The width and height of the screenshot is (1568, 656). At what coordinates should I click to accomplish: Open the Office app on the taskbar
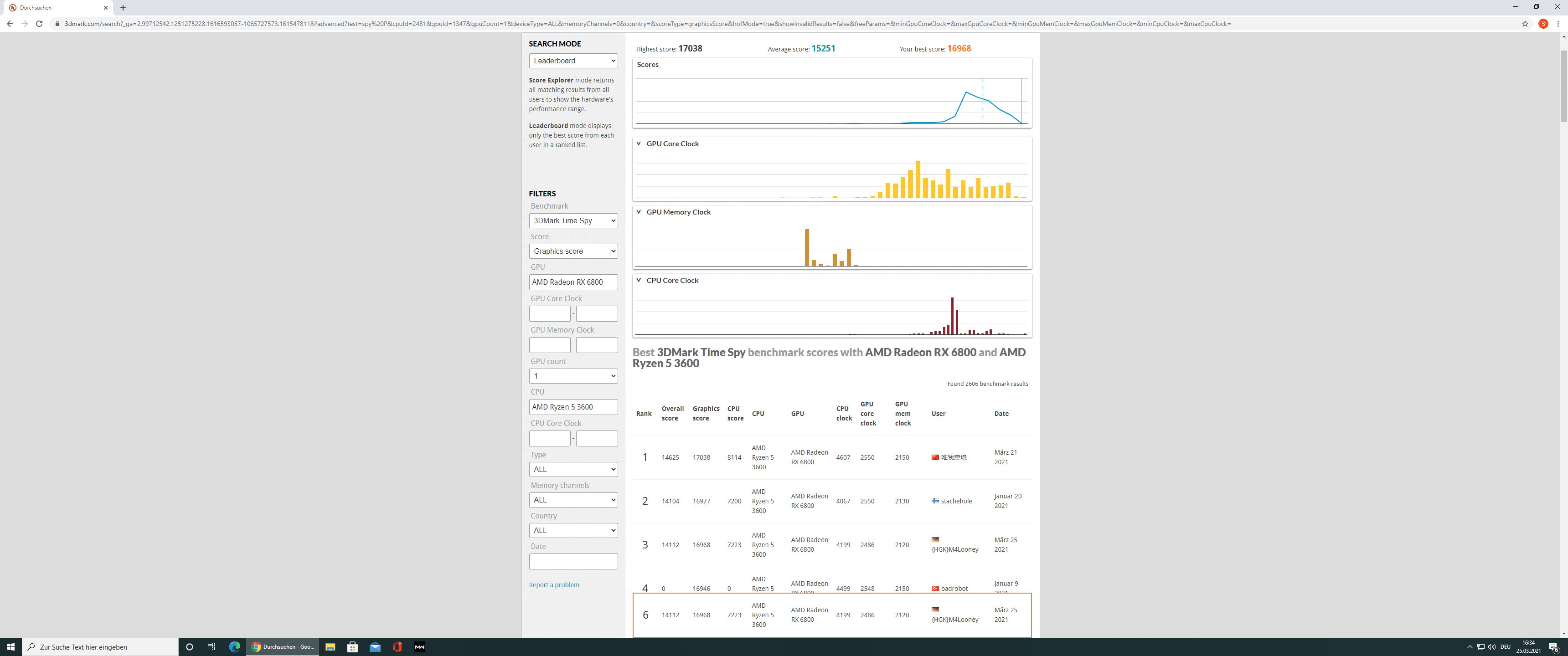pyautogui.click(x=397, y=647)
